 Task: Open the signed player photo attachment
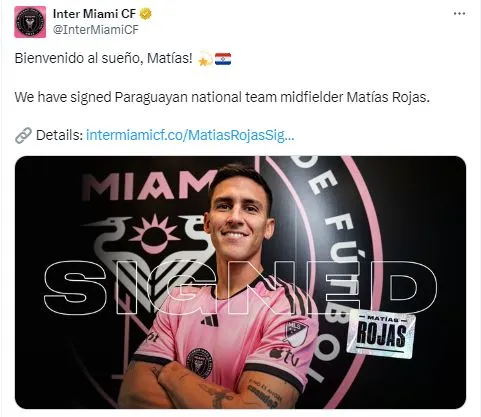240,282
